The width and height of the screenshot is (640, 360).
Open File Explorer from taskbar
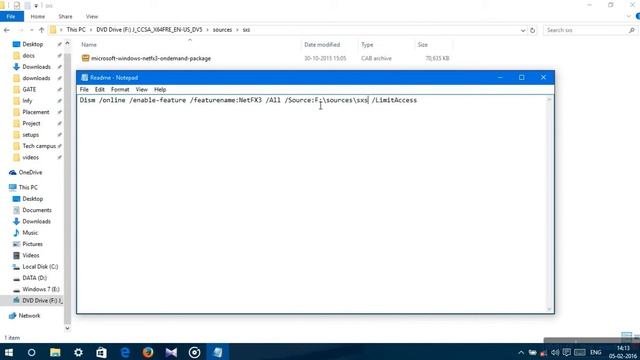tap(55, 352)
